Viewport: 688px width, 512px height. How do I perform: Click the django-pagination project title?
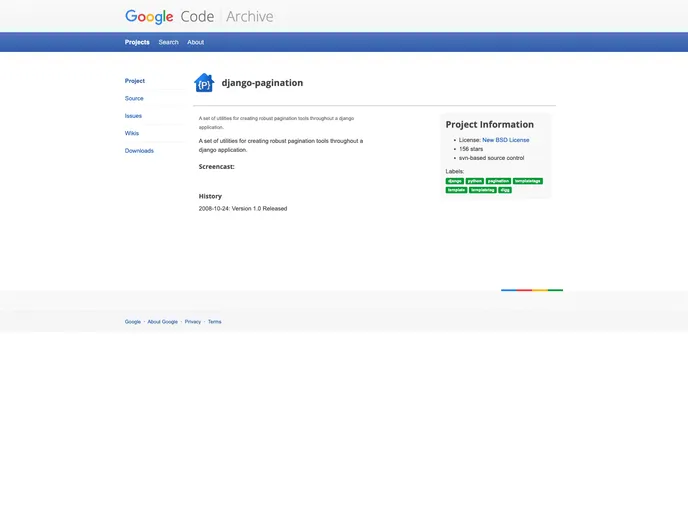coord(262,83)
